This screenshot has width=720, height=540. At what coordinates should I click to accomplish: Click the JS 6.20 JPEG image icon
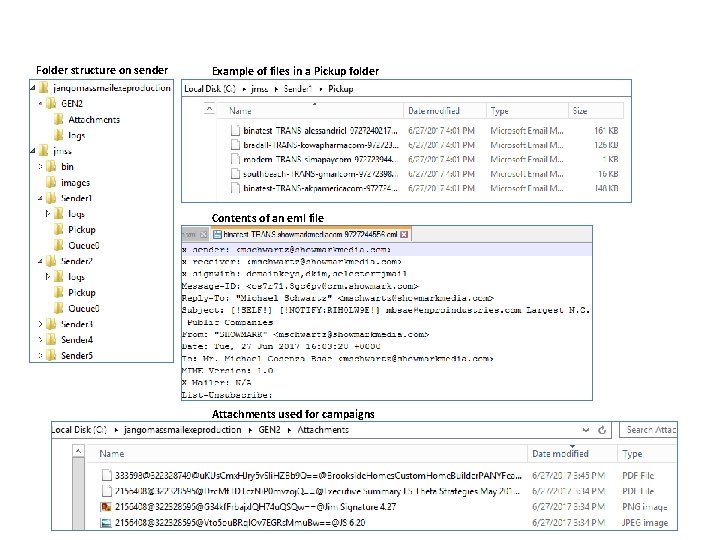tap(106, 523)
